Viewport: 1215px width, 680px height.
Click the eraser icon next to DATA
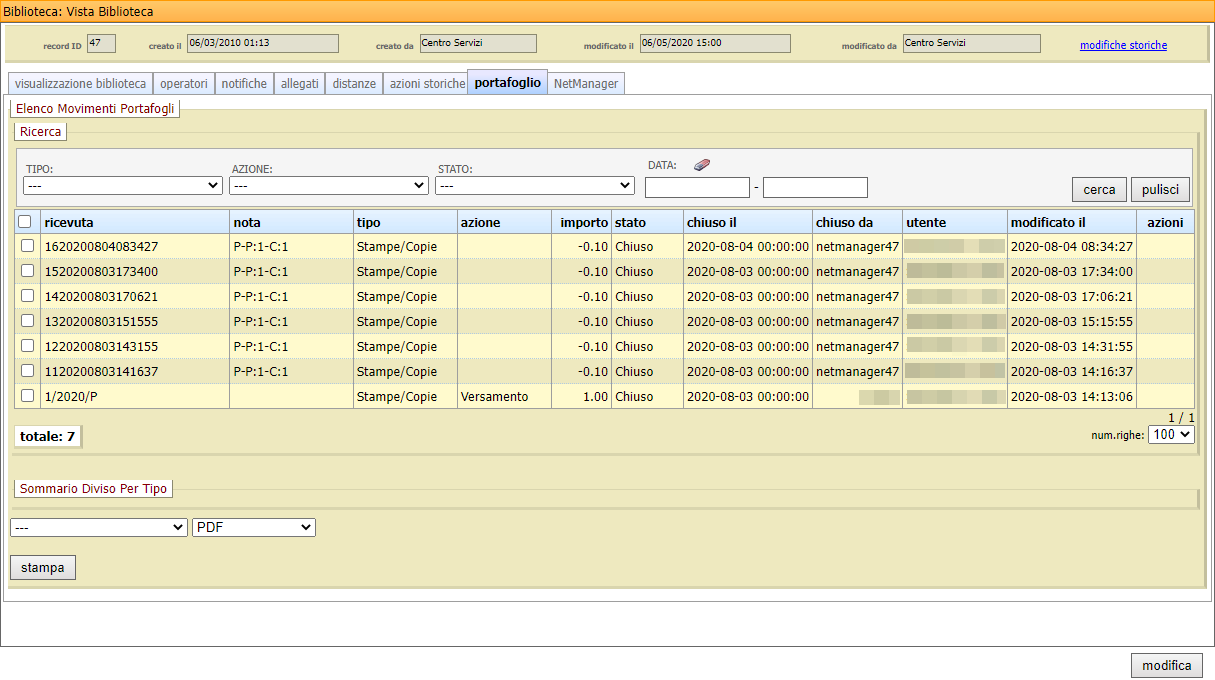(x=701, y=165)
